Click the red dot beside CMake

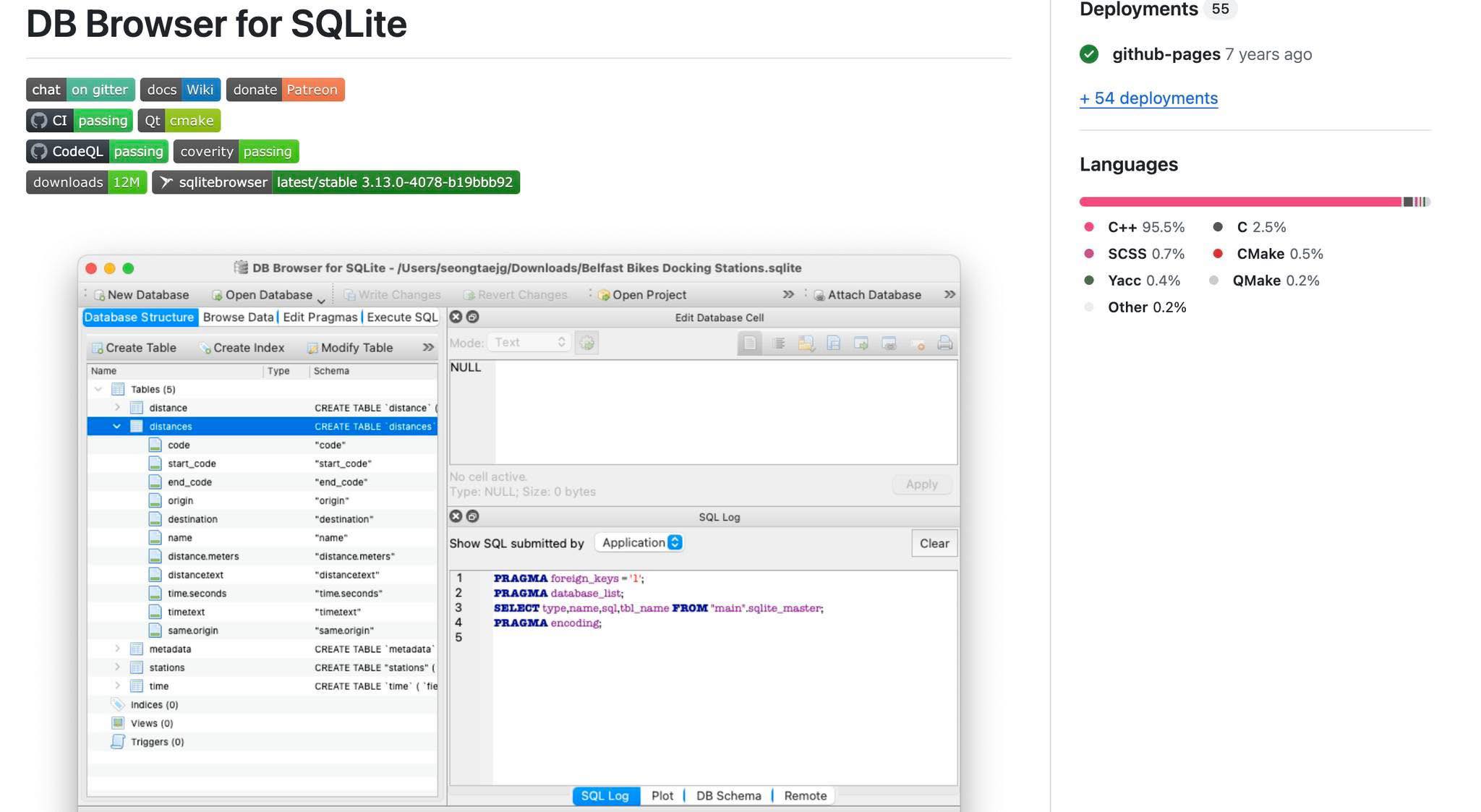coord(1218,254)
